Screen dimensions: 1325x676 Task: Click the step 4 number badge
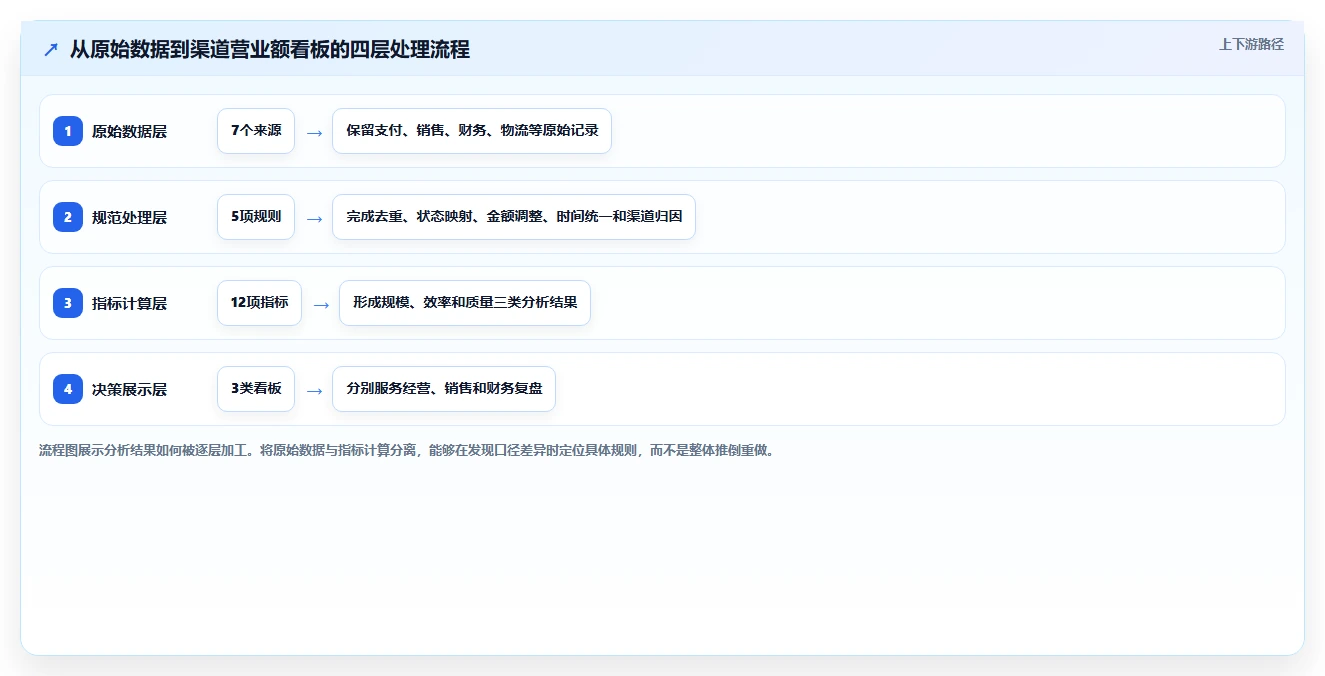tap(68, 389)
